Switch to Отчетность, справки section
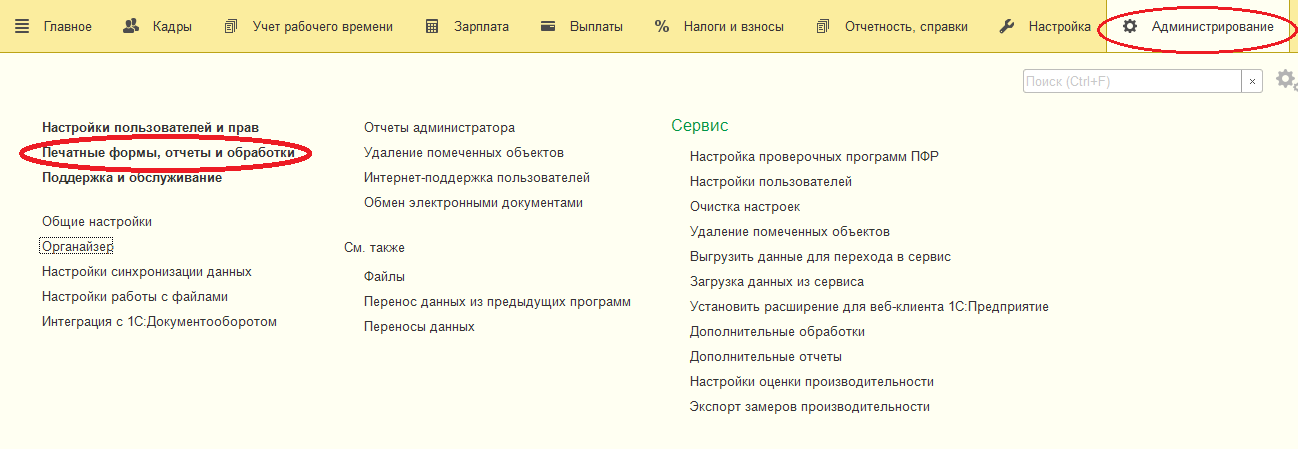Viewport: 1298px width, 460px height. pyautogui.click(x=906, y=27)
